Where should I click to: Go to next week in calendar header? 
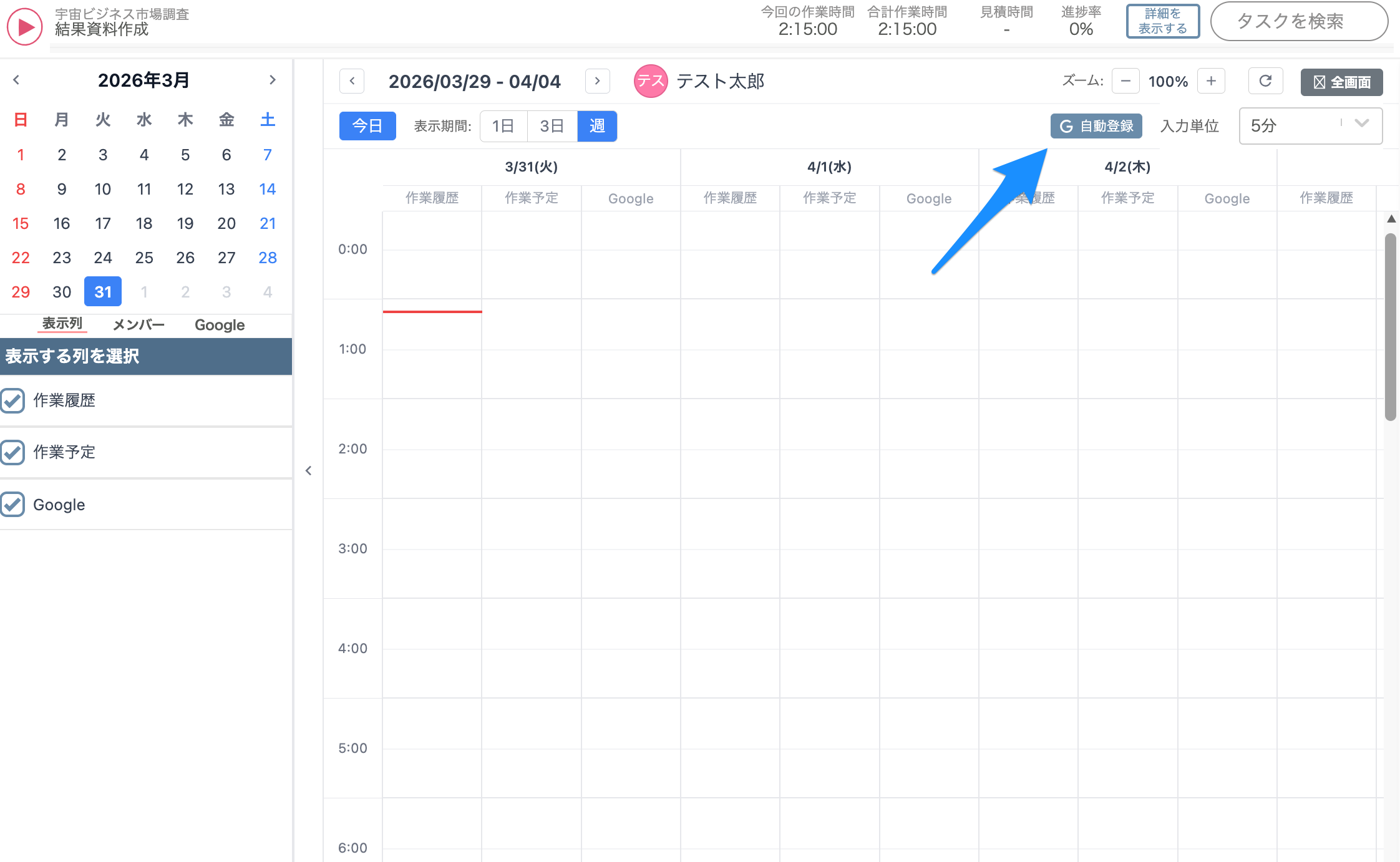coord(597,81)
